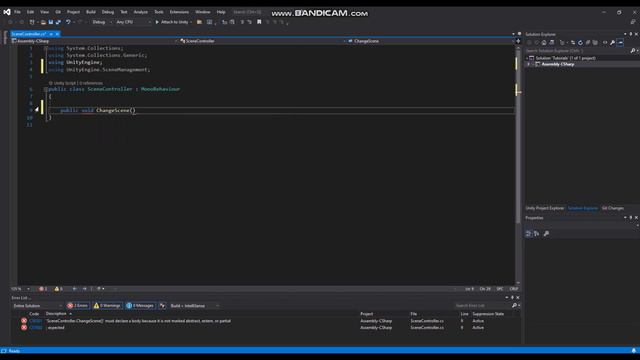Open the Debug menu

click(108, 12)
